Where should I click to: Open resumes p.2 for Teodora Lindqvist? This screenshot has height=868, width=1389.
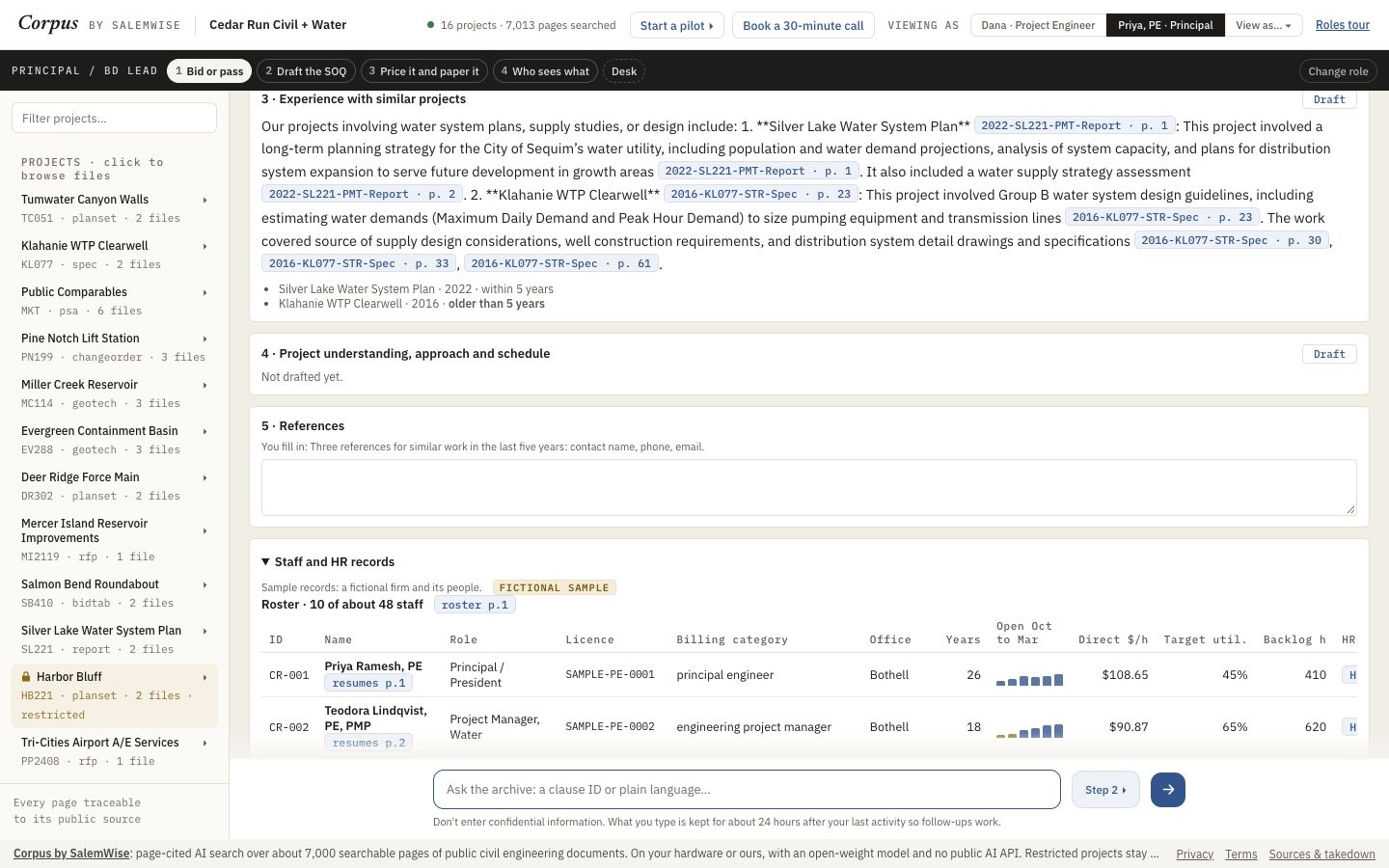tap(368, 743)
